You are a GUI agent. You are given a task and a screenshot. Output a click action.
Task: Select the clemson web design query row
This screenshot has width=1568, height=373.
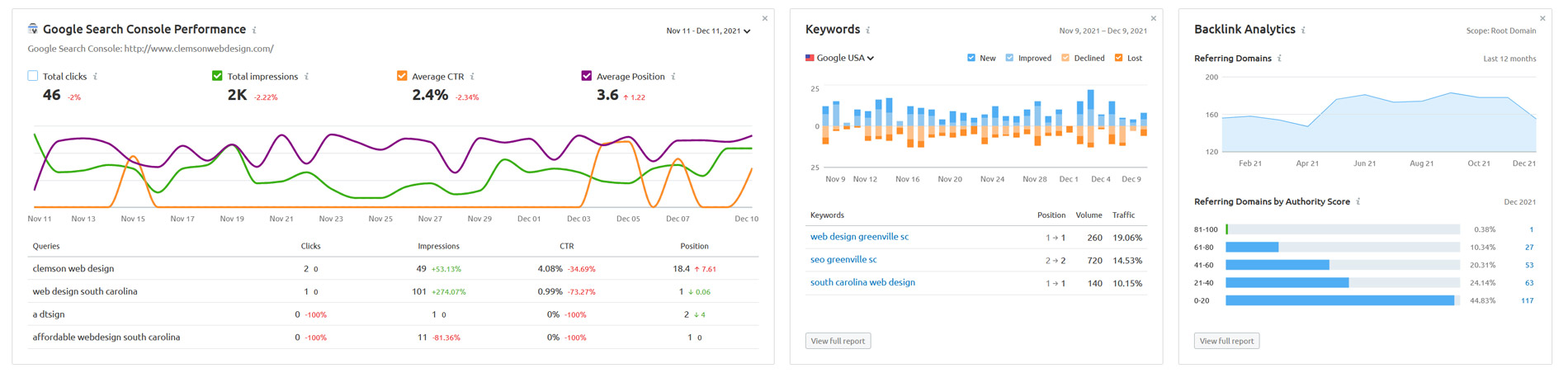393,268
